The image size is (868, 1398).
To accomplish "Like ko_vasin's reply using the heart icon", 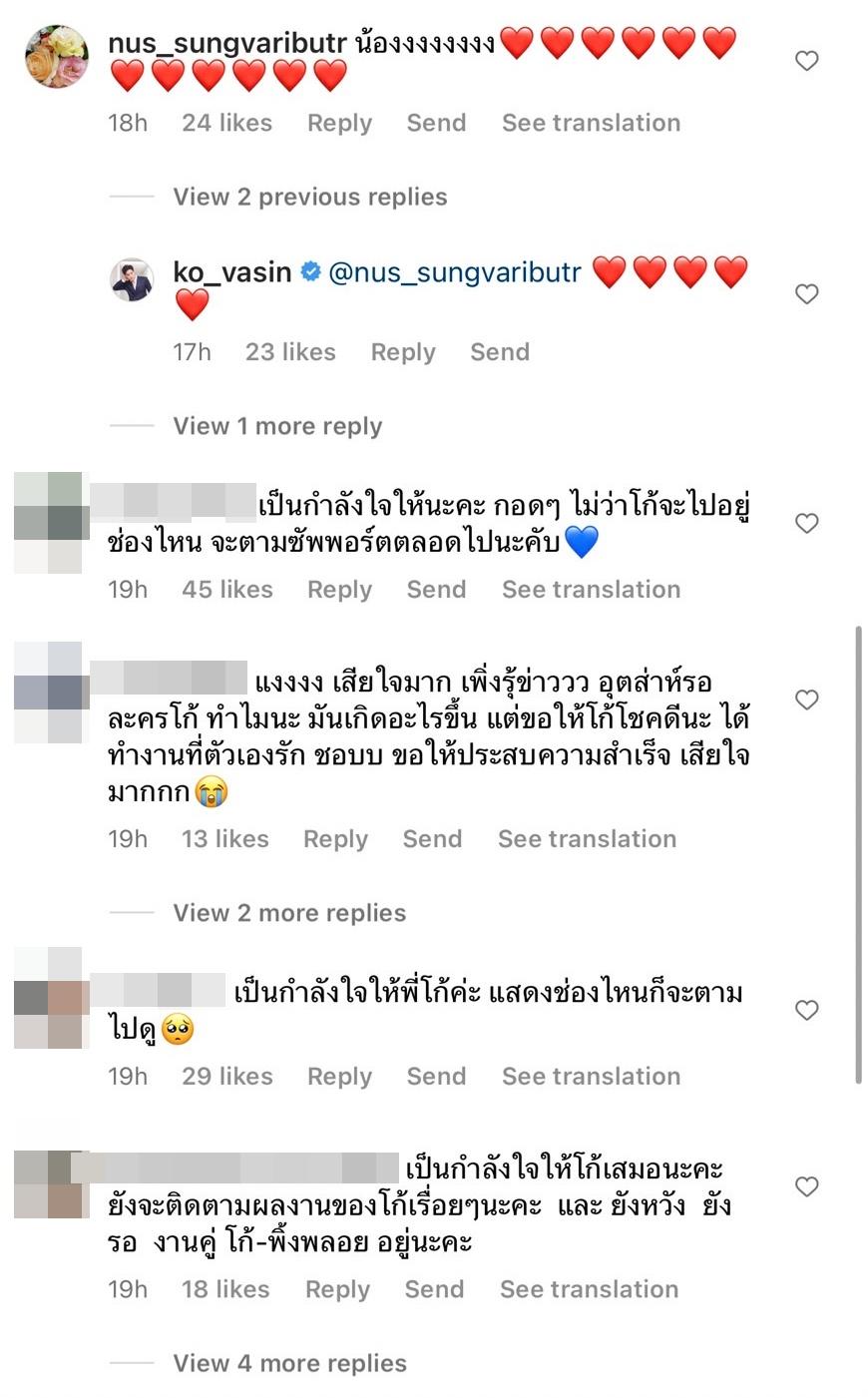I will pyautogui.click(x=807, y=293).
